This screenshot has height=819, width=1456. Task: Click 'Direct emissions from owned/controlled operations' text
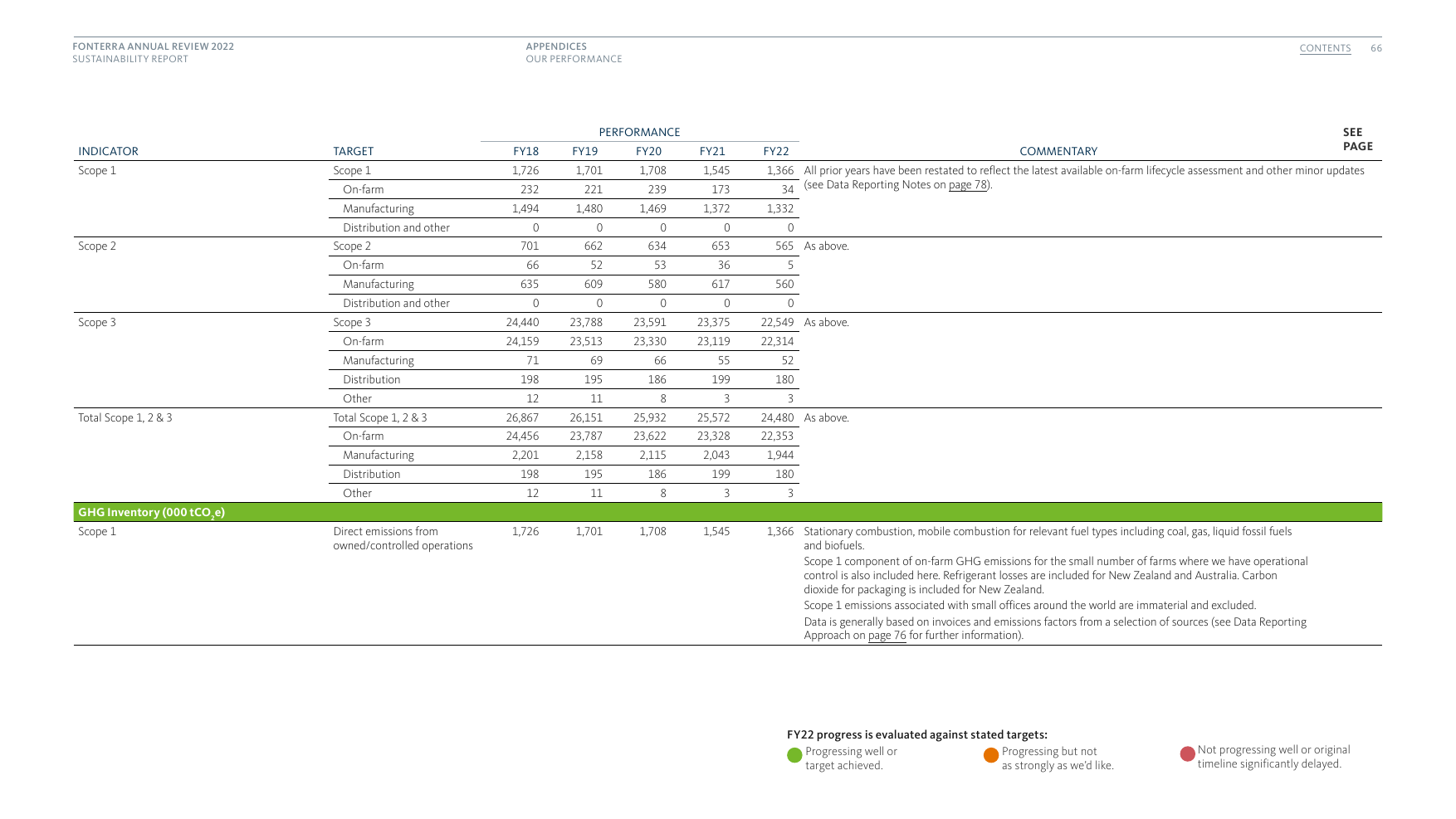[x=403, y=539]
